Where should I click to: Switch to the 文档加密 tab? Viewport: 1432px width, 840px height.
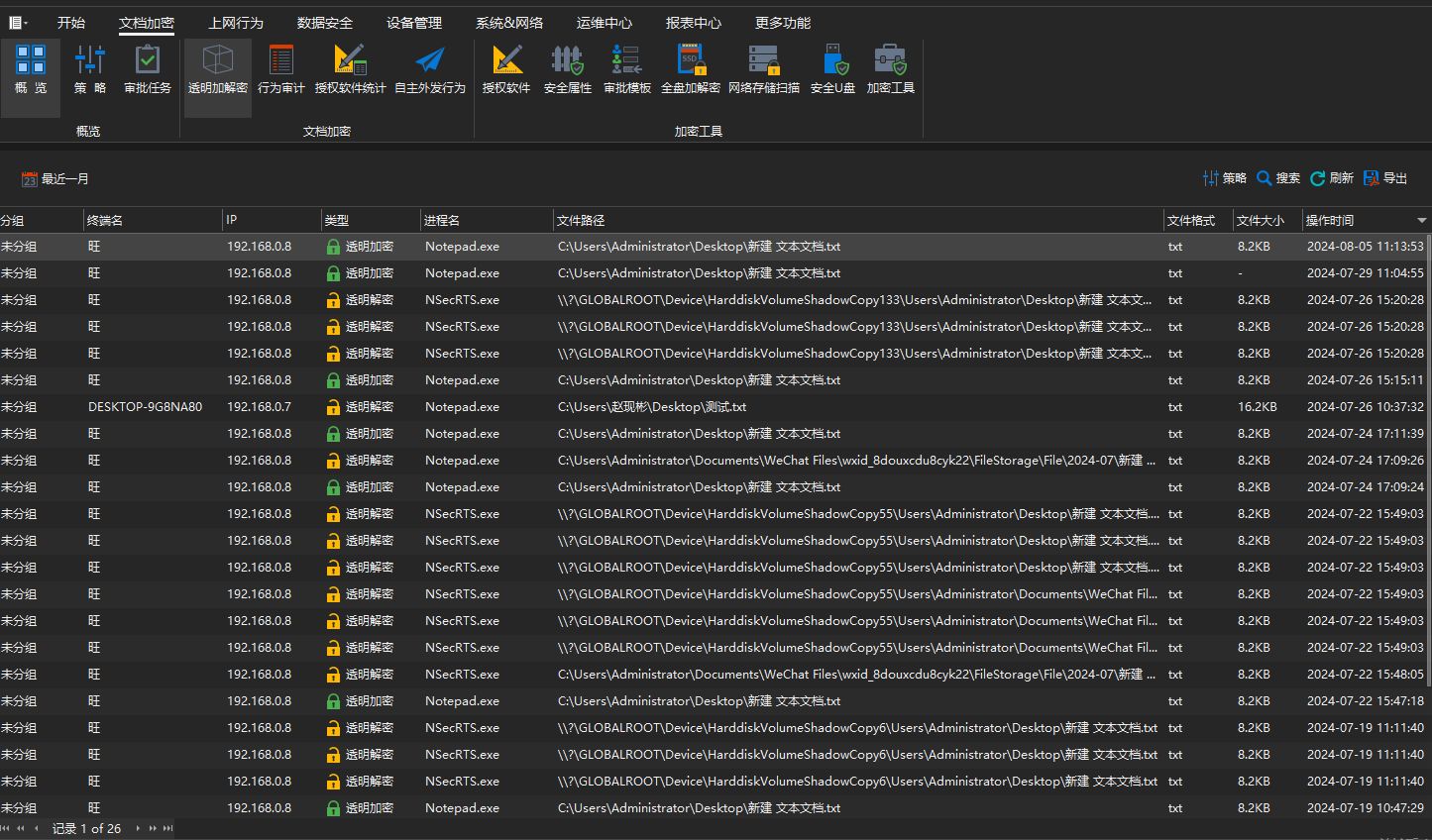coord(147,23)
